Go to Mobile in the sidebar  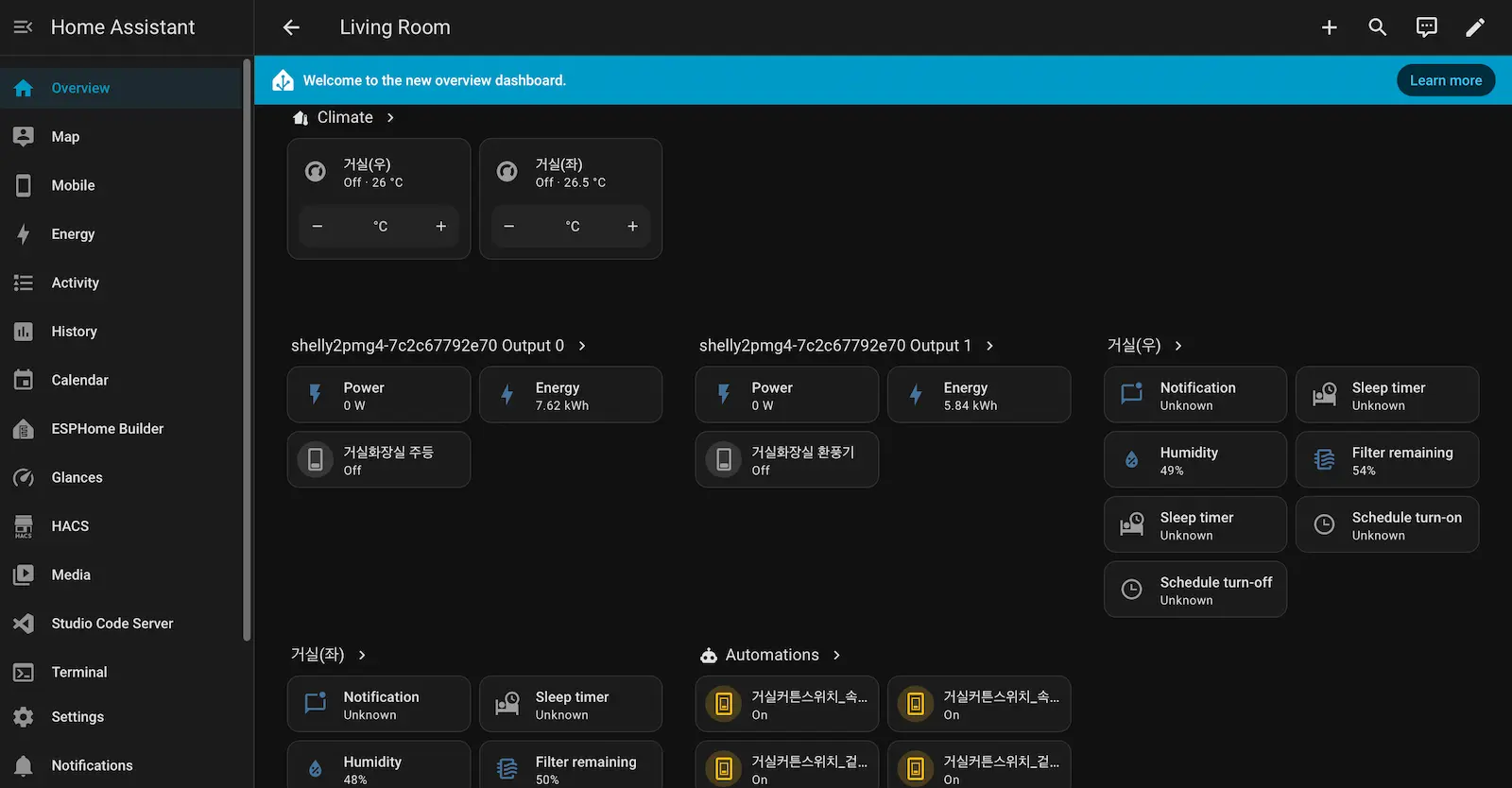121,185
